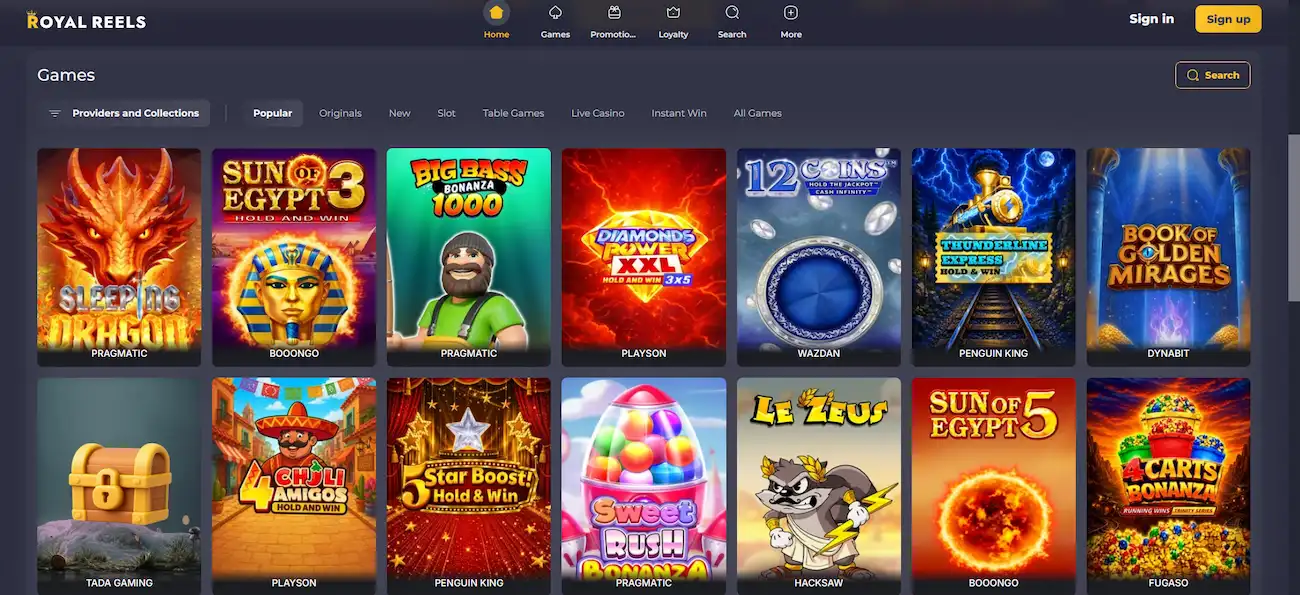Open the Le Zeus game
The image size is (1300, 595).
(x=819, y=486)
